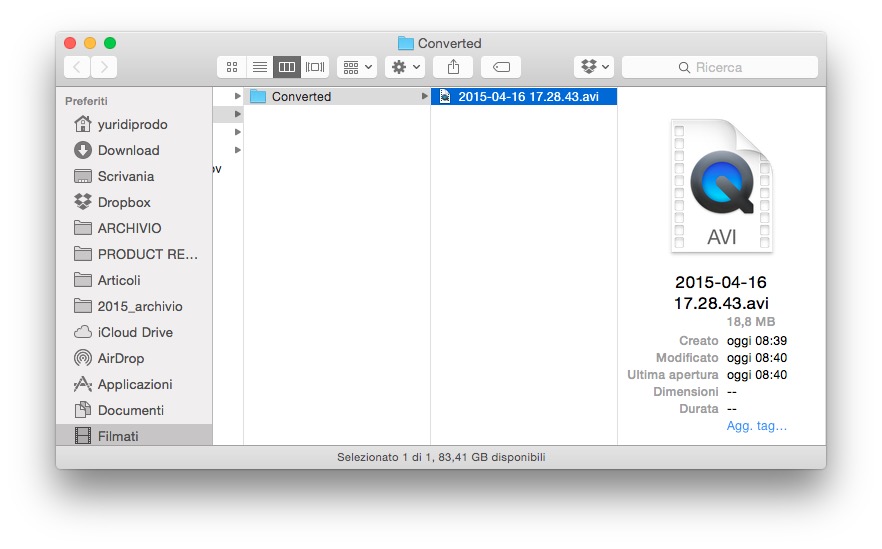Viewport: 882px width, 549px height.
Task: Select file 2015-04-16 17.28.43.avi
Action: pyautogui.click(x=524, y=96)
